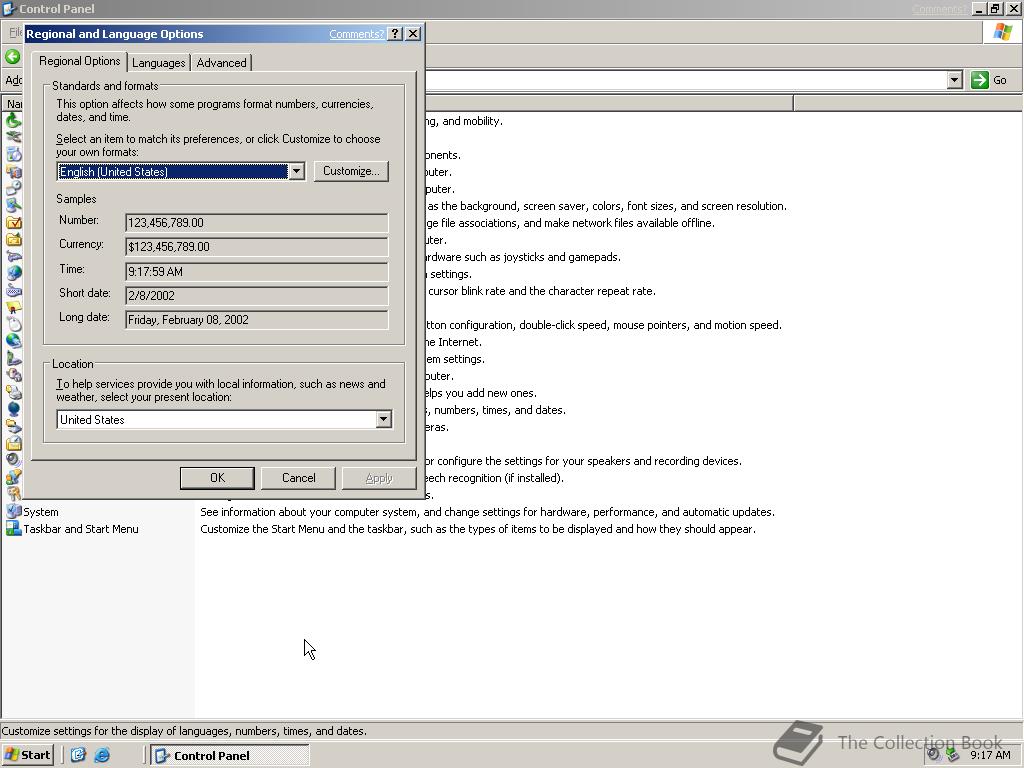Open the Accessibility Options icon in Control Panel
Viewport: 1024px width, 768px height.
(13, 120)
